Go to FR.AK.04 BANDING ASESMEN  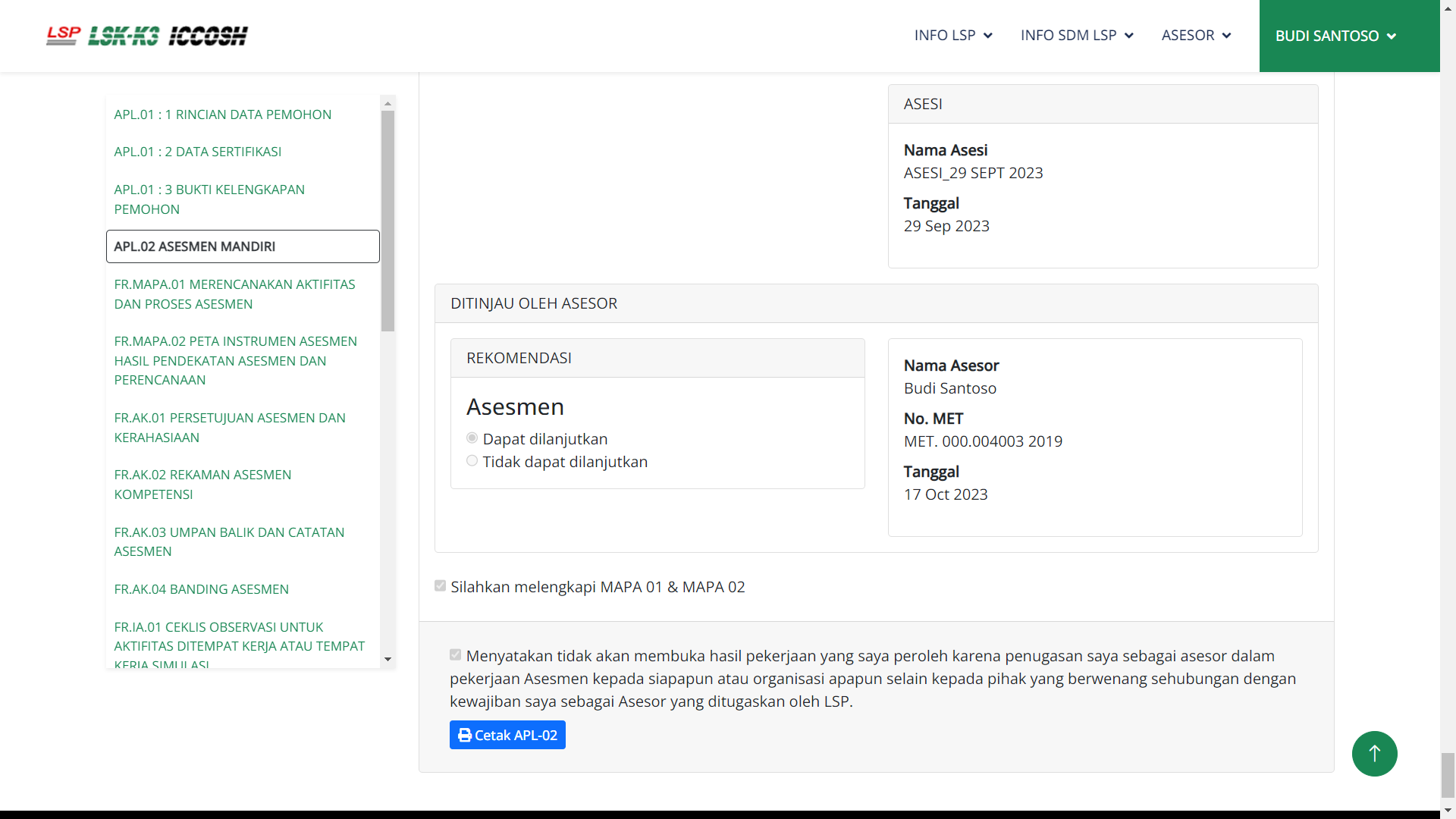(x=201, y=589)
